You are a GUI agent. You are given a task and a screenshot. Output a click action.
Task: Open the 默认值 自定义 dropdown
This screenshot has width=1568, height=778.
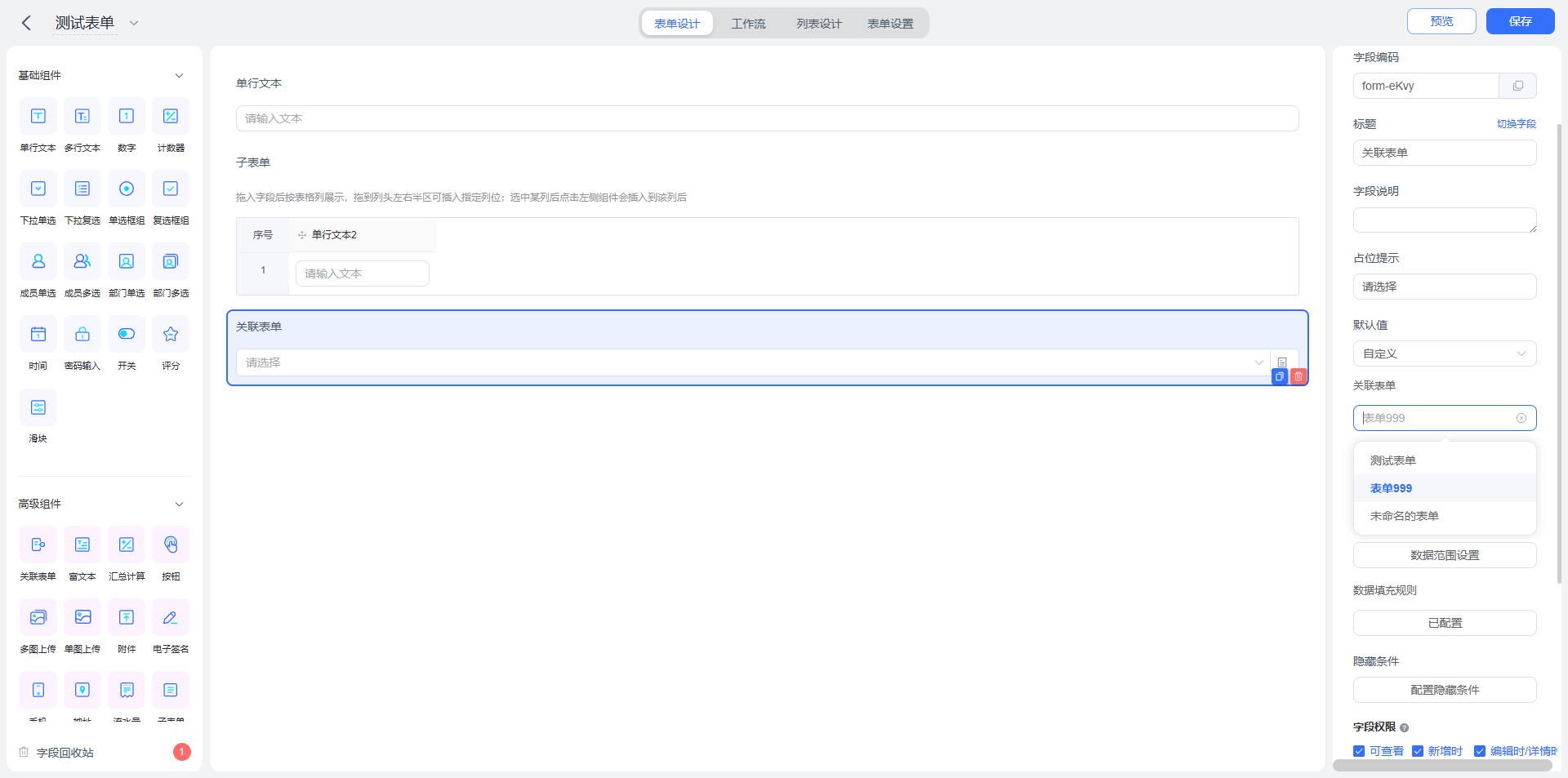point(1445,353)
